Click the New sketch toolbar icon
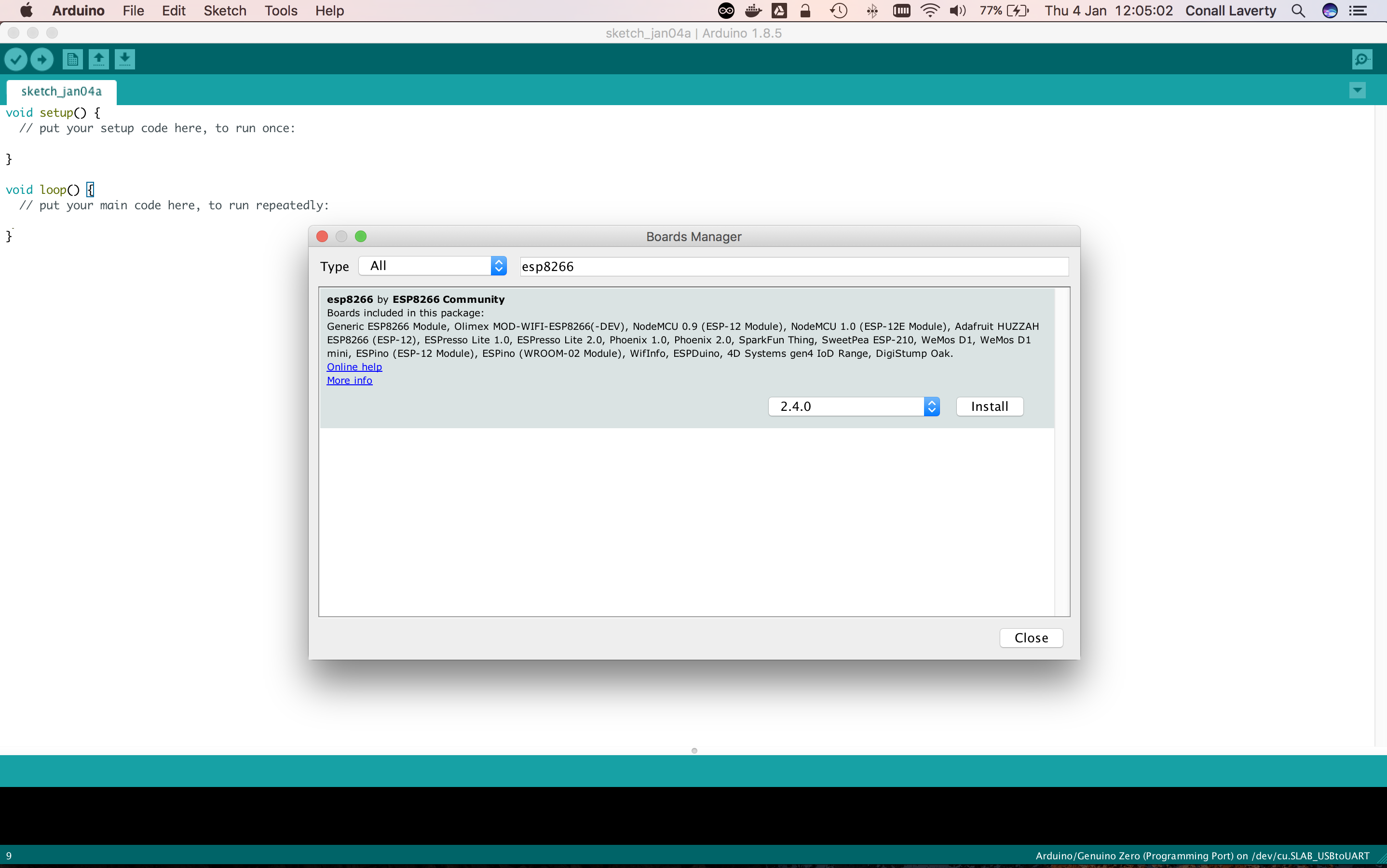The width and height of the screenshot is (1387, 868). [x=72, y=59]
